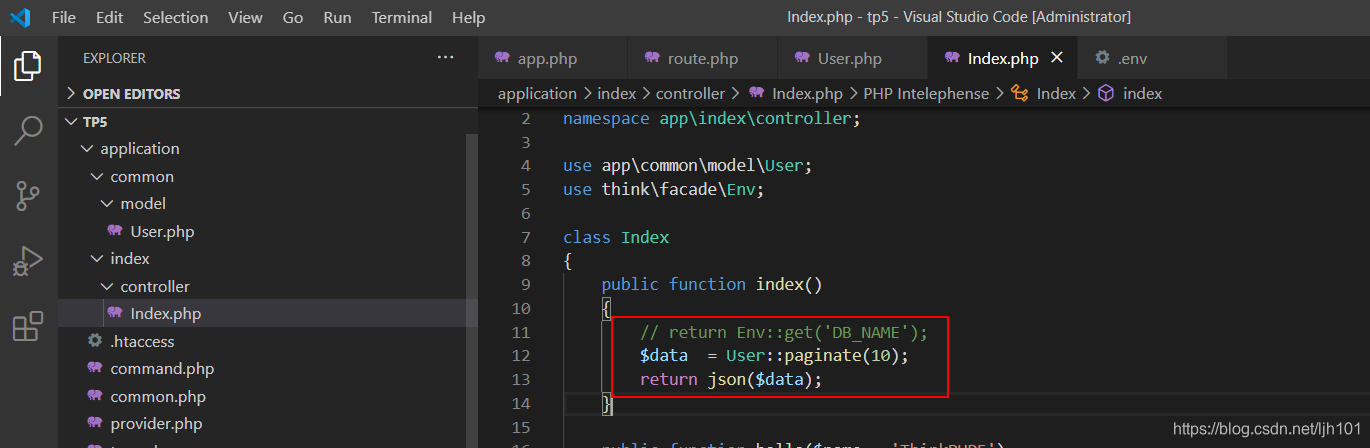Open the Edit menu
Image resolution: width=1370 pixels, height=448 pixels.
[110, 18]
